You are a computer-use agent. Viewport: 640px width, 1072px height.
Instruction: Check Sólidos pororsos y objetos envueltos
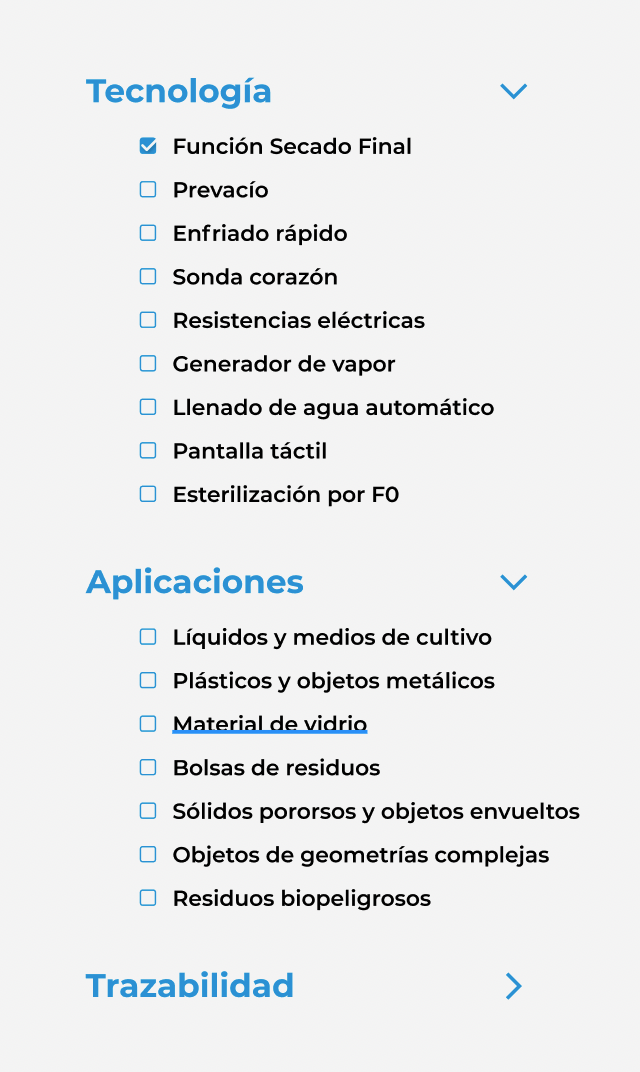pos(148,811)
